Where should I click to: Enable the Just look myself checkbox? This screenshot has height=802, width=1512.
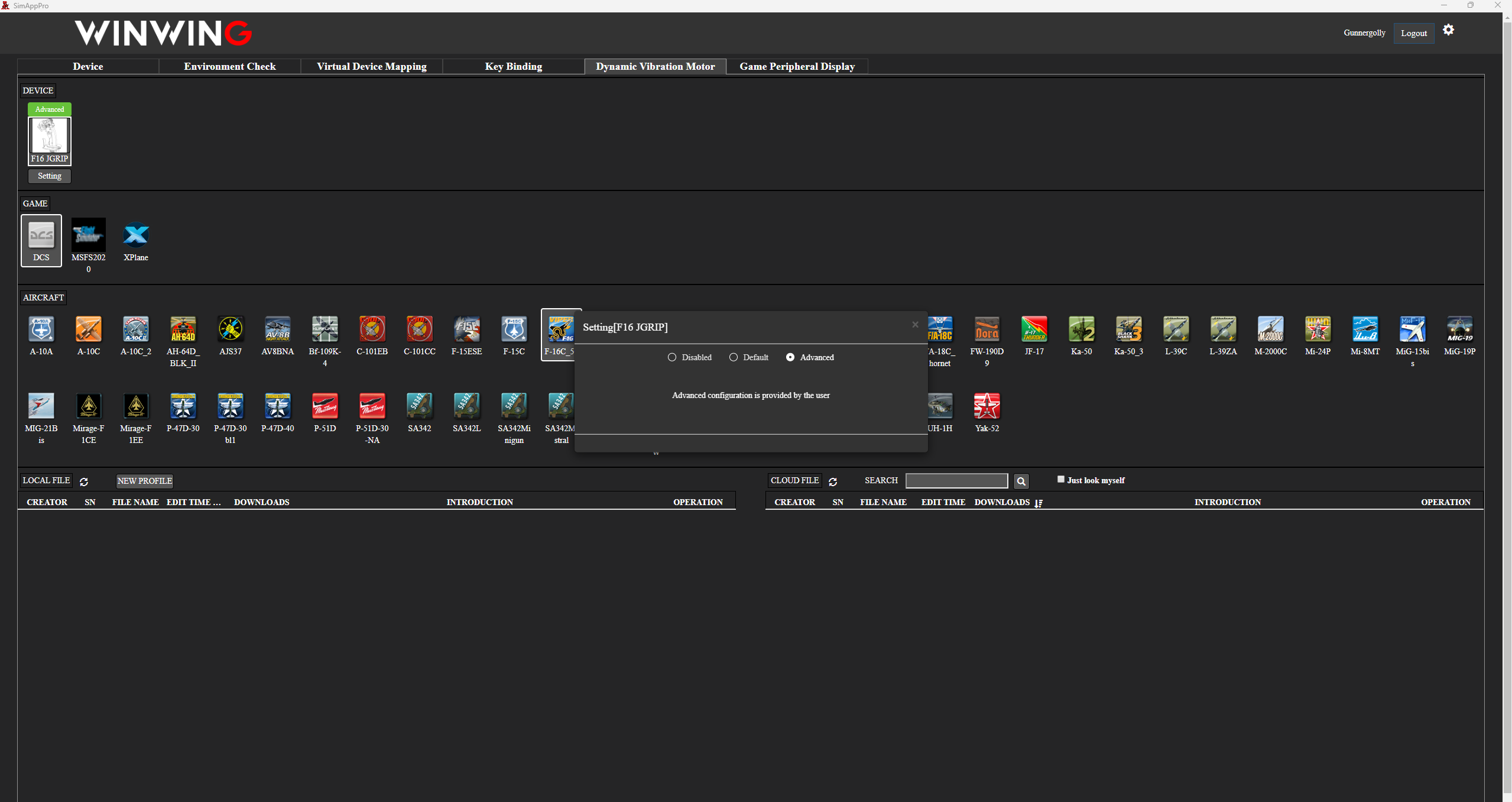[x=1060, y=479]
